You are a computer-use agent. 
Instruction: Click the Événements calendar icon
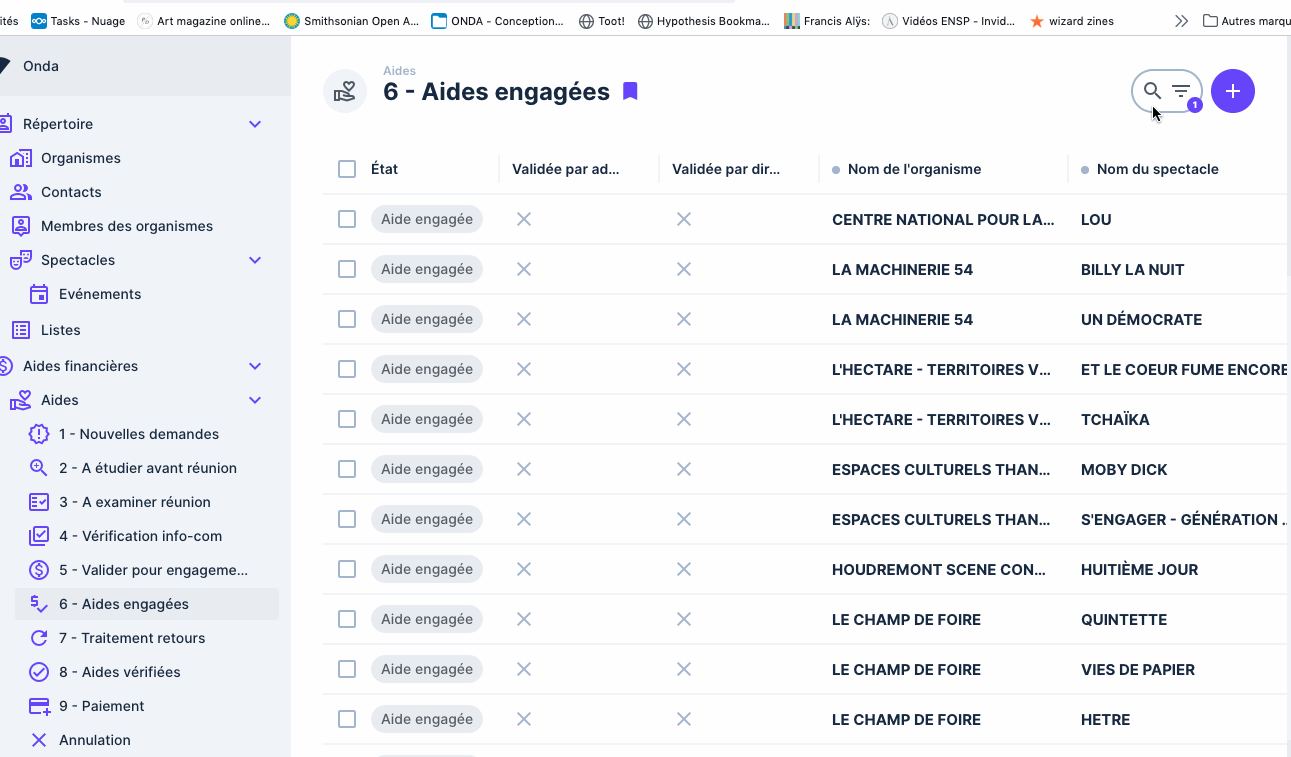pyautogui.click(x=41, y=294)
